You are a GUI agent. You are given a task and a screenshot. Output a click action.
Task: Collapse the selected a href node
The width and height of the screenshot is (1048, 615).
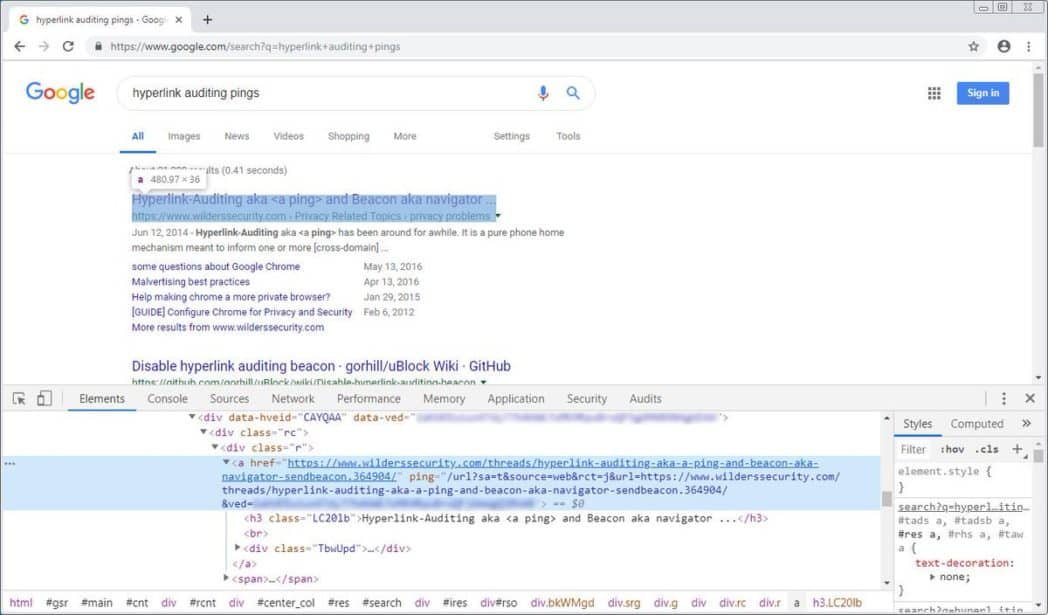tap(226, 462)
